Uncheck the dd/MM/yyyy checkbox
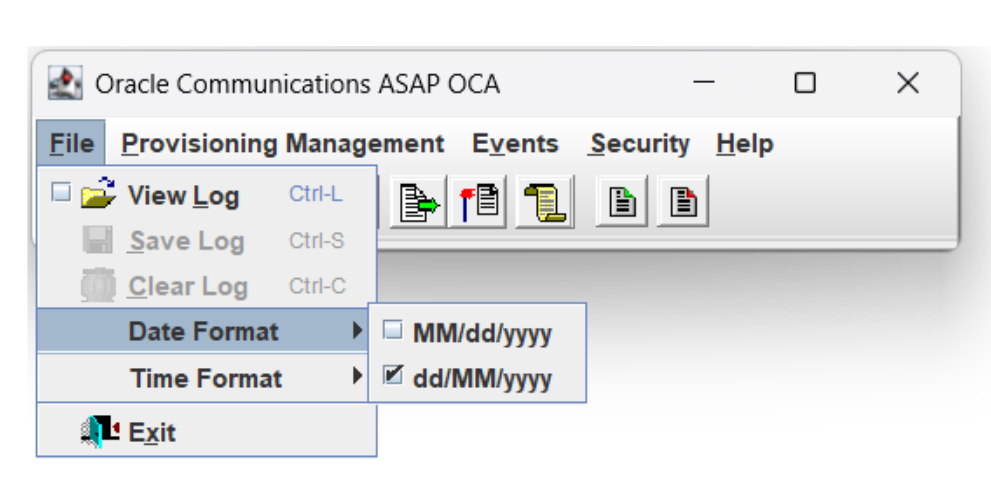991x484 pixels. pos(393,376)
